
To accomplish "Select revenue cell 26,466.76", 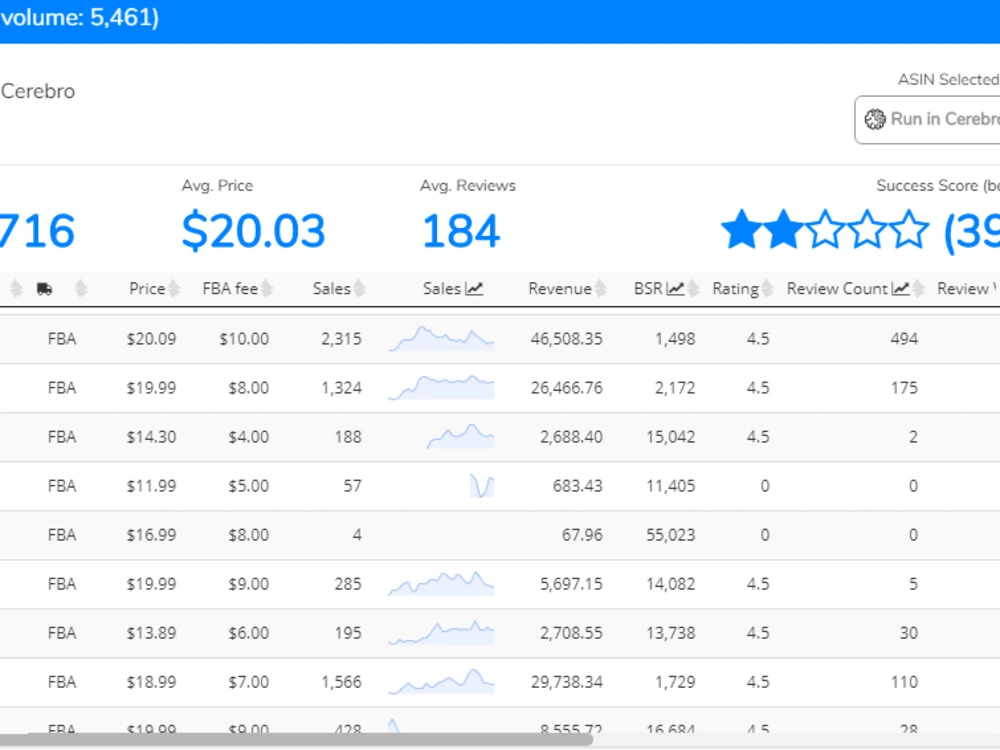I will point(566,388).
